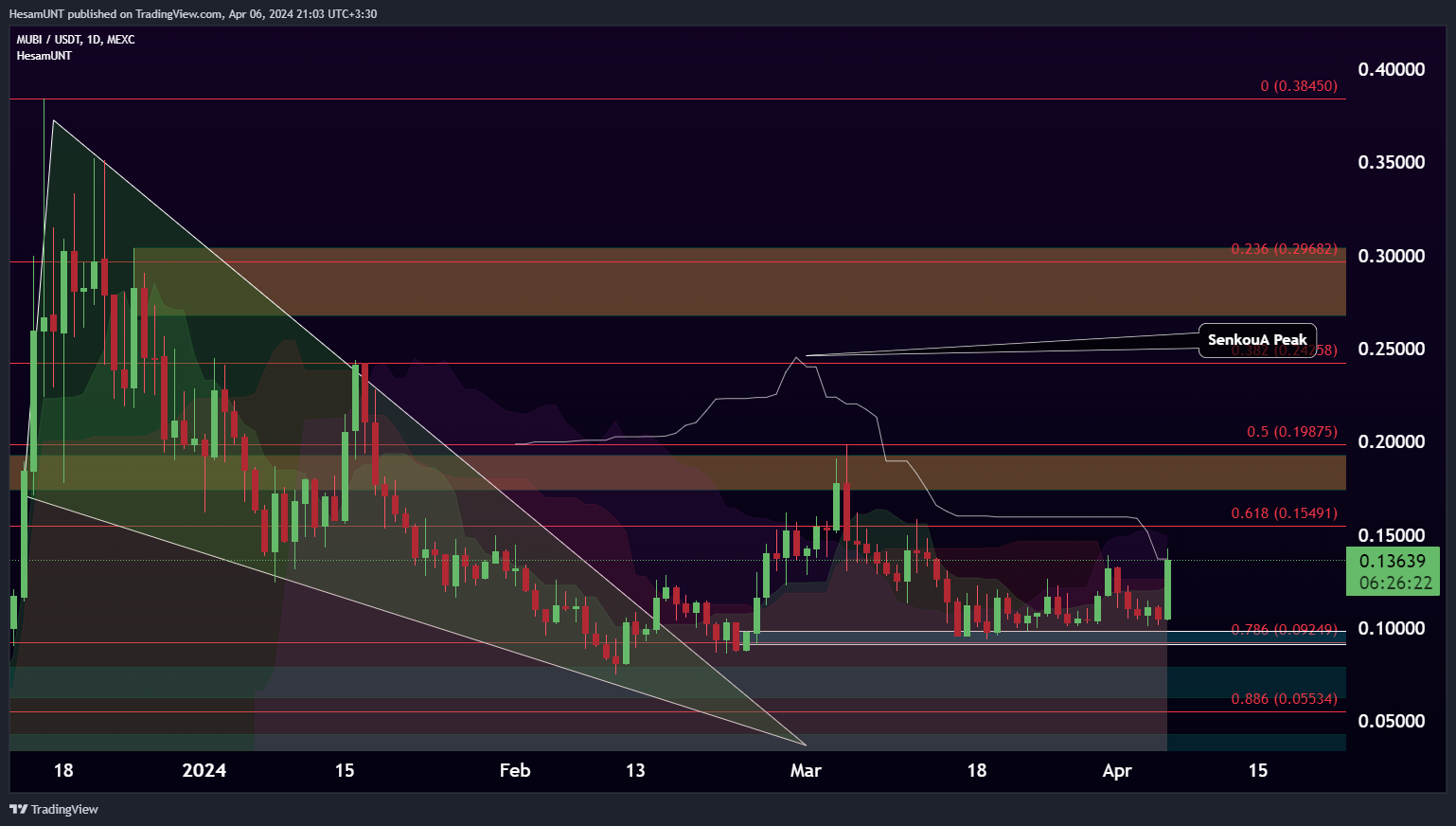Click the 0.35000 price axis label
Screen dimensions: 1456x826
[1391, 162]
